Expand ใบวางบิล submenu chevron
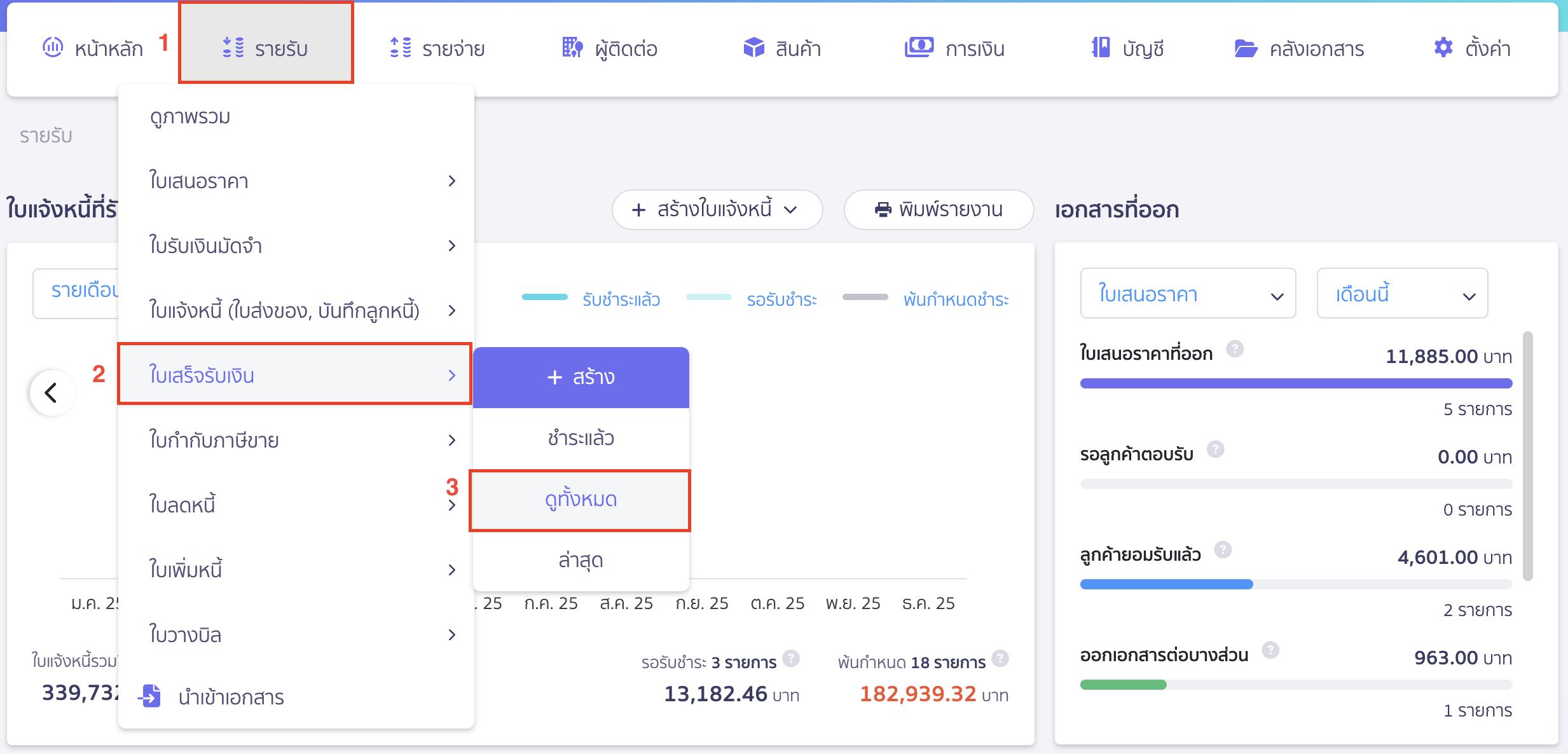The image size is (1568, 754). tap(452, 635)
